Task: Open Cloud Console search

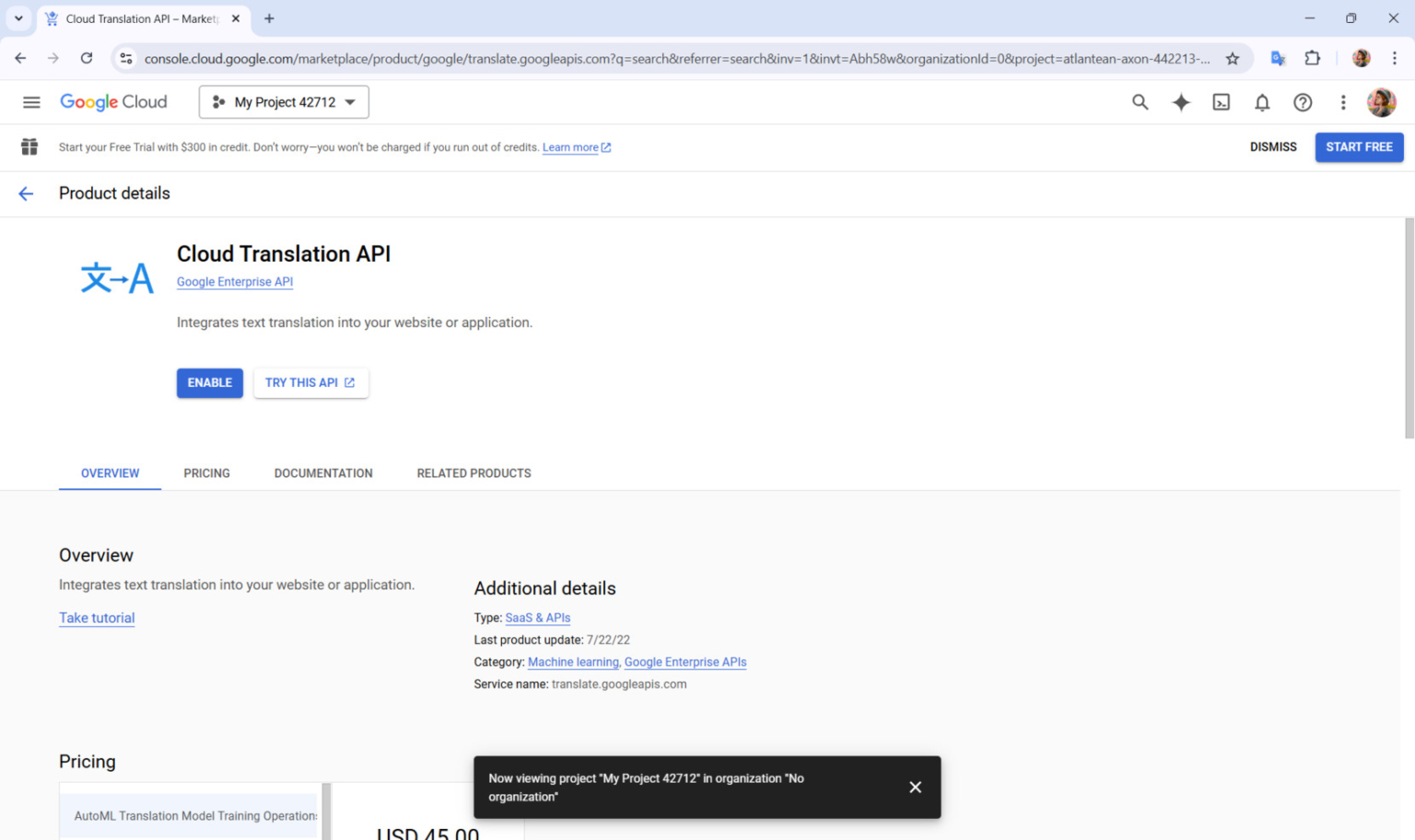Action: [x=1140, y=102]
